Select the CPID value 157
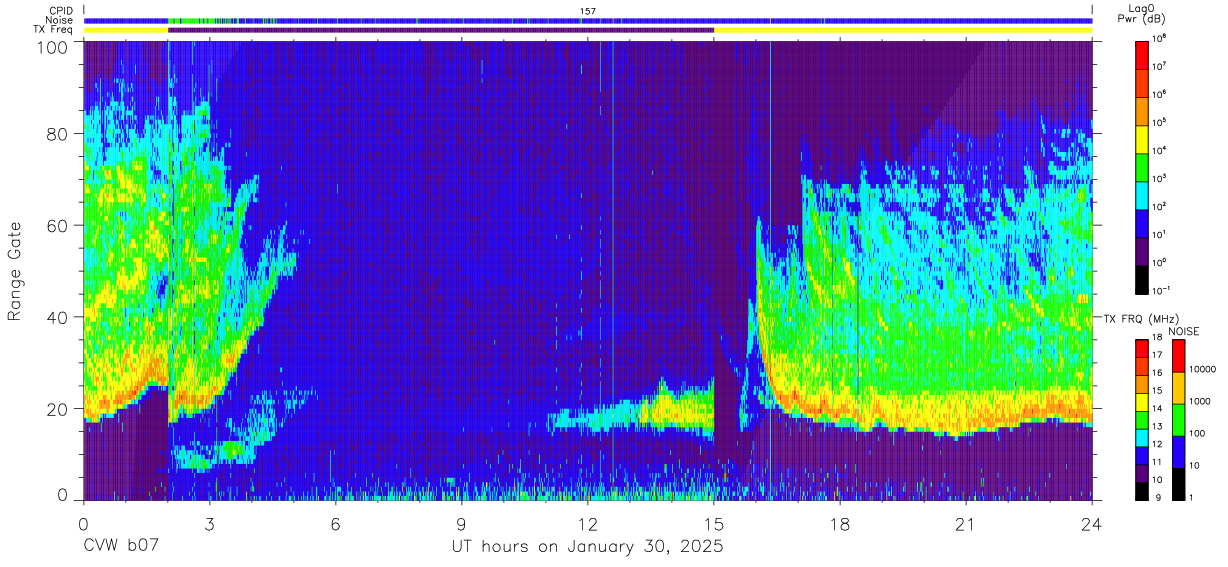This screenshot has width=1228, height=567. (588, 11)
